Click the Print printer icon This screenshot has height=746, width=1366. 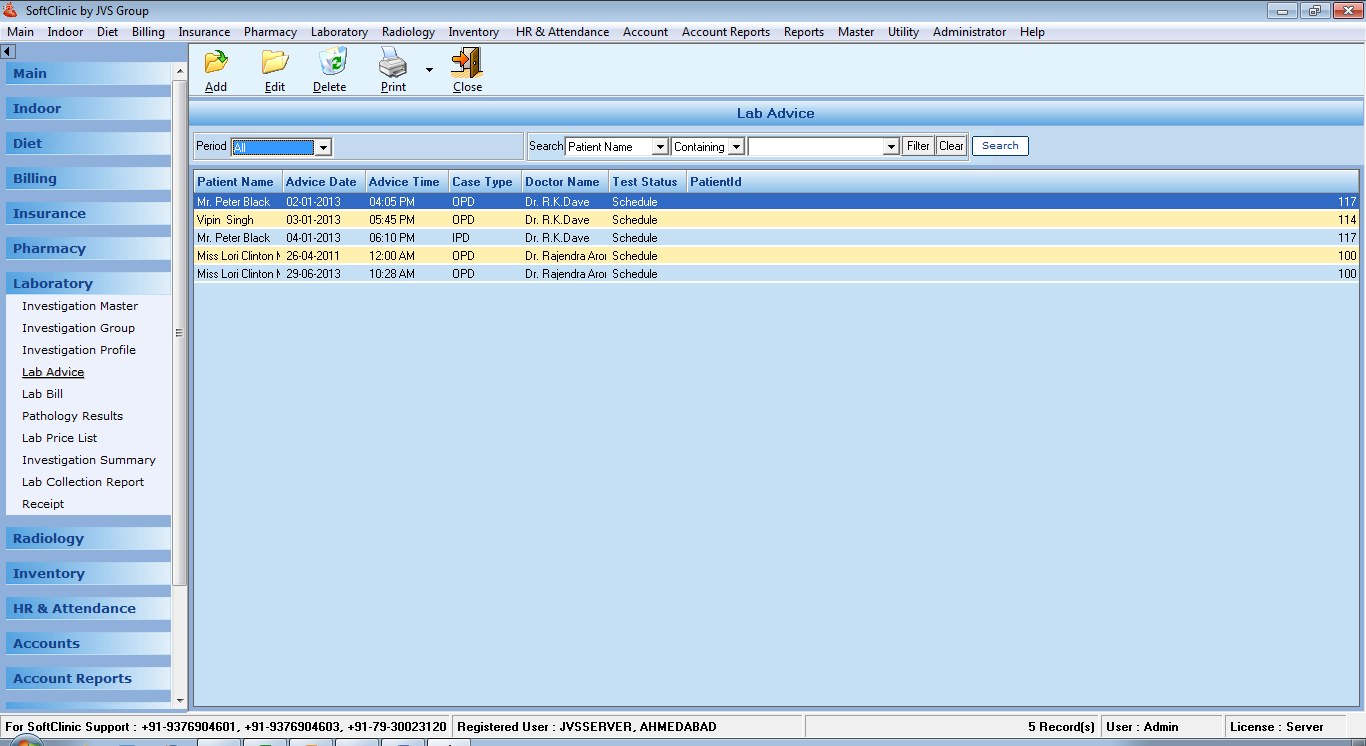pos(392,64)
